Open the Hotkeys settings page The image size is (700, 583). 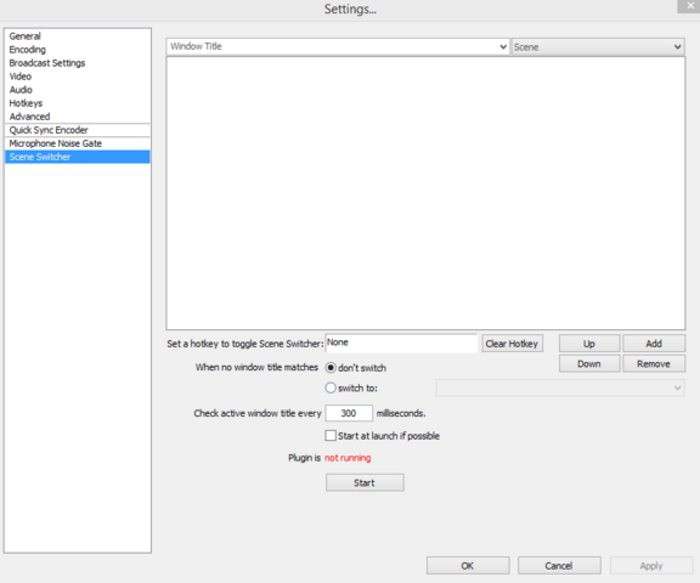(x=26, y=103)
